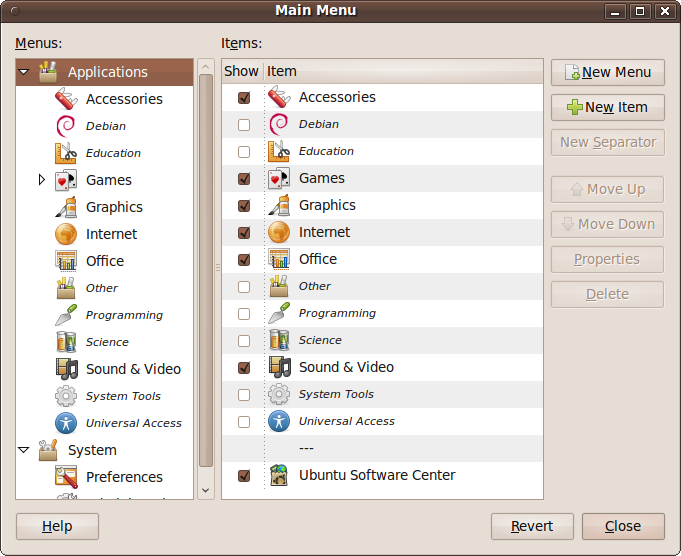The width and height of the screenshot is (681, 556).
Task: Click the System Tools gear icon in Menus tree
Action: click(x=66, y=396)
